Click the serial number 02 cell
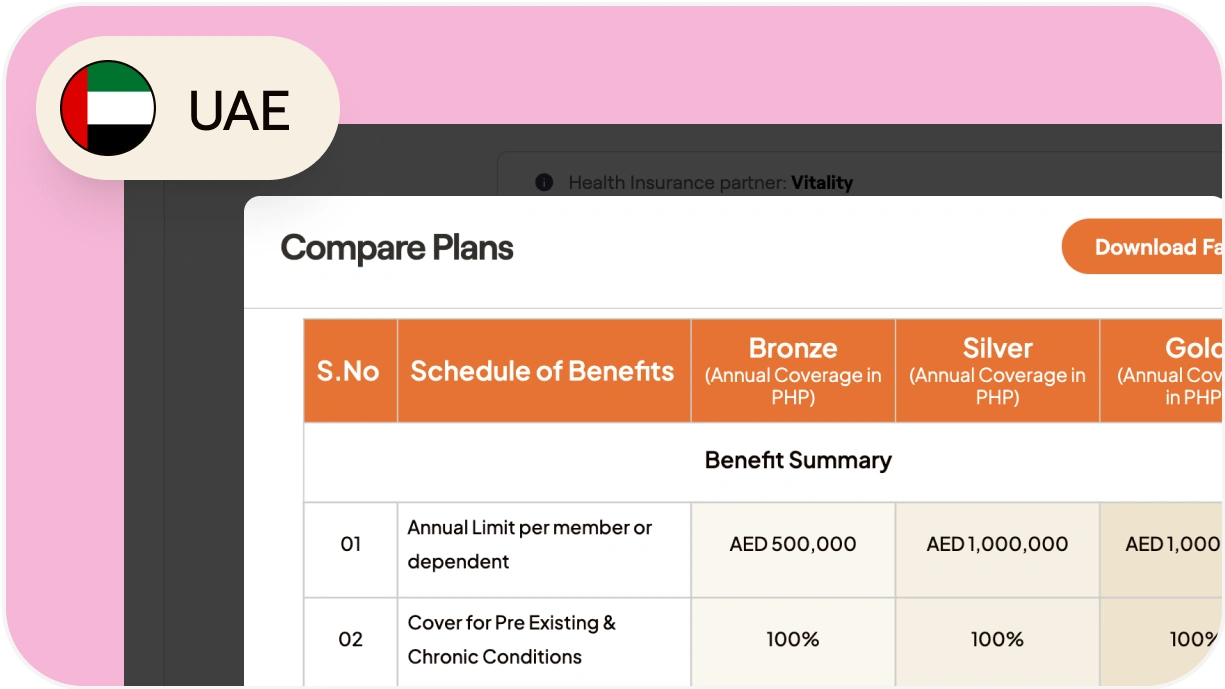Screen dimensions: 1225x689 [x=350, y=640]
